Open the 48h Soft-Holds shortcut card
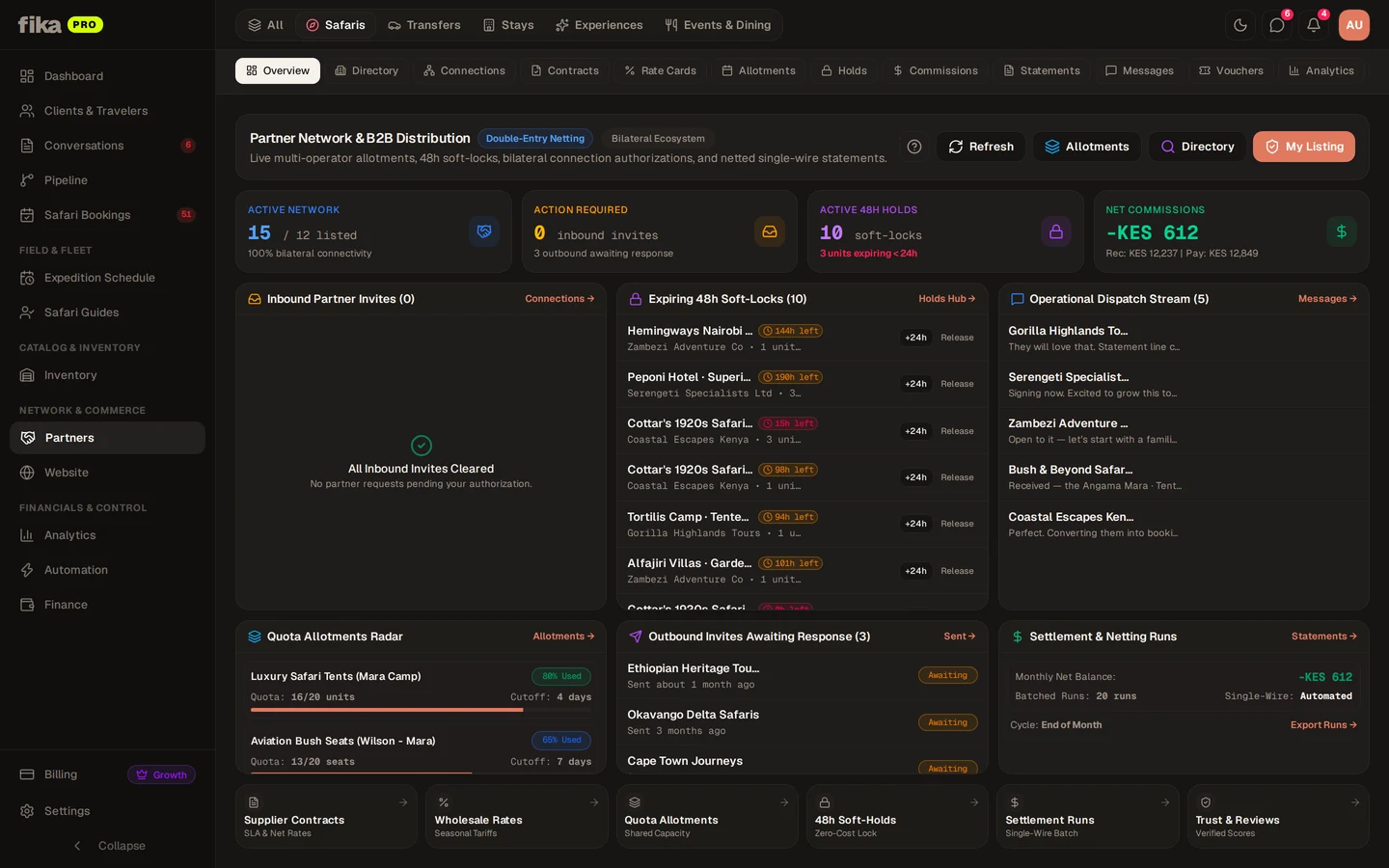The image size is (1389, 868). click(x=897, y=816)
